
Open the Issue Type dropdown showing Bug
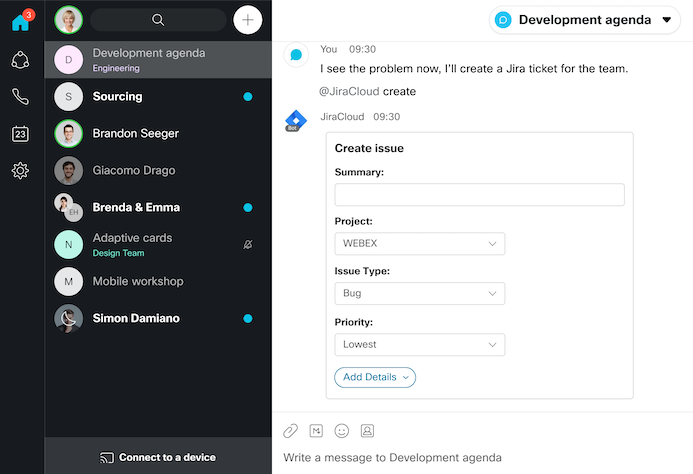420,294
